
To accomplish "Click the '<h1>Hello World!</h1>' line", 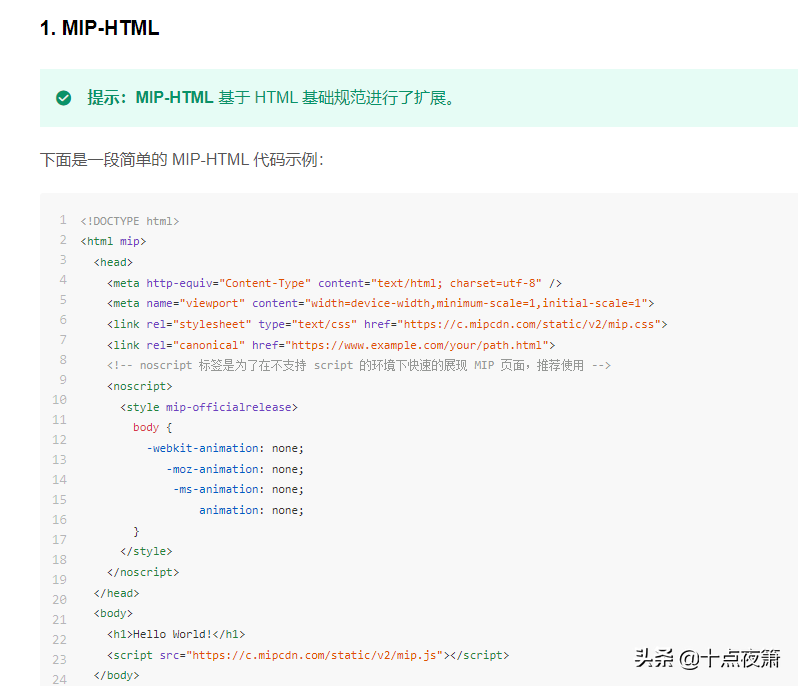I will pyautogui.click(x=176, y=635).
